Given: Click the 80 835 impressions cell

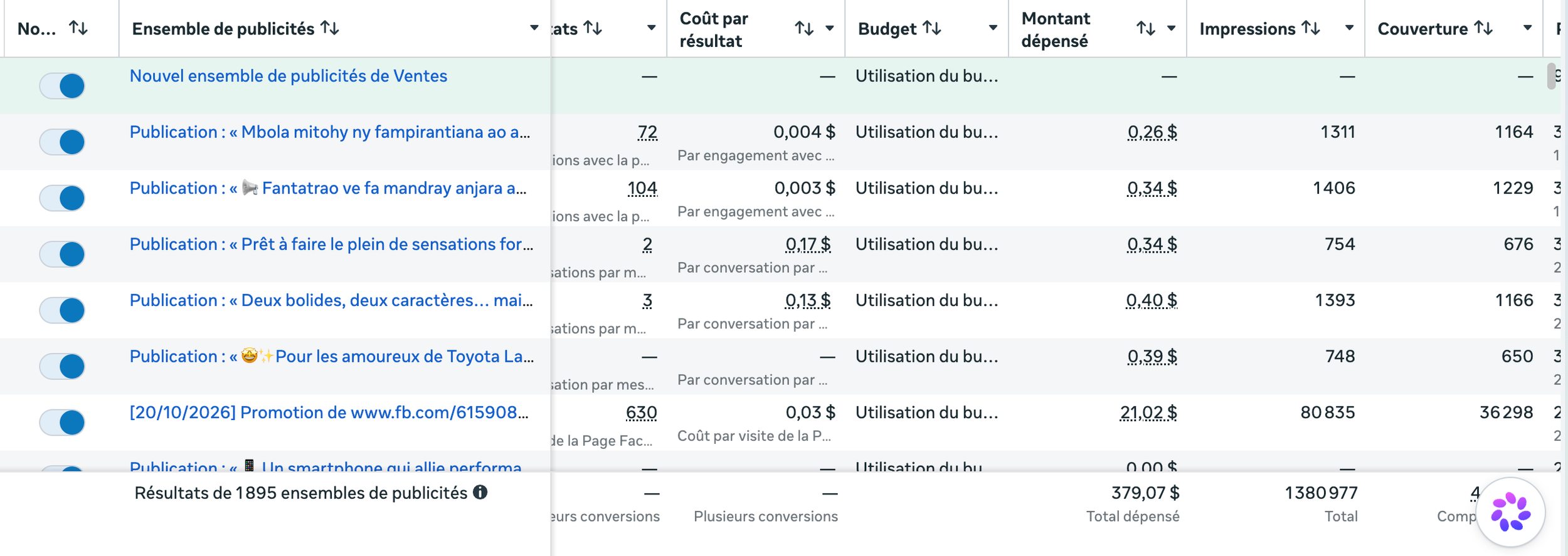Looking at the screenshot, I should [1328, 412].
